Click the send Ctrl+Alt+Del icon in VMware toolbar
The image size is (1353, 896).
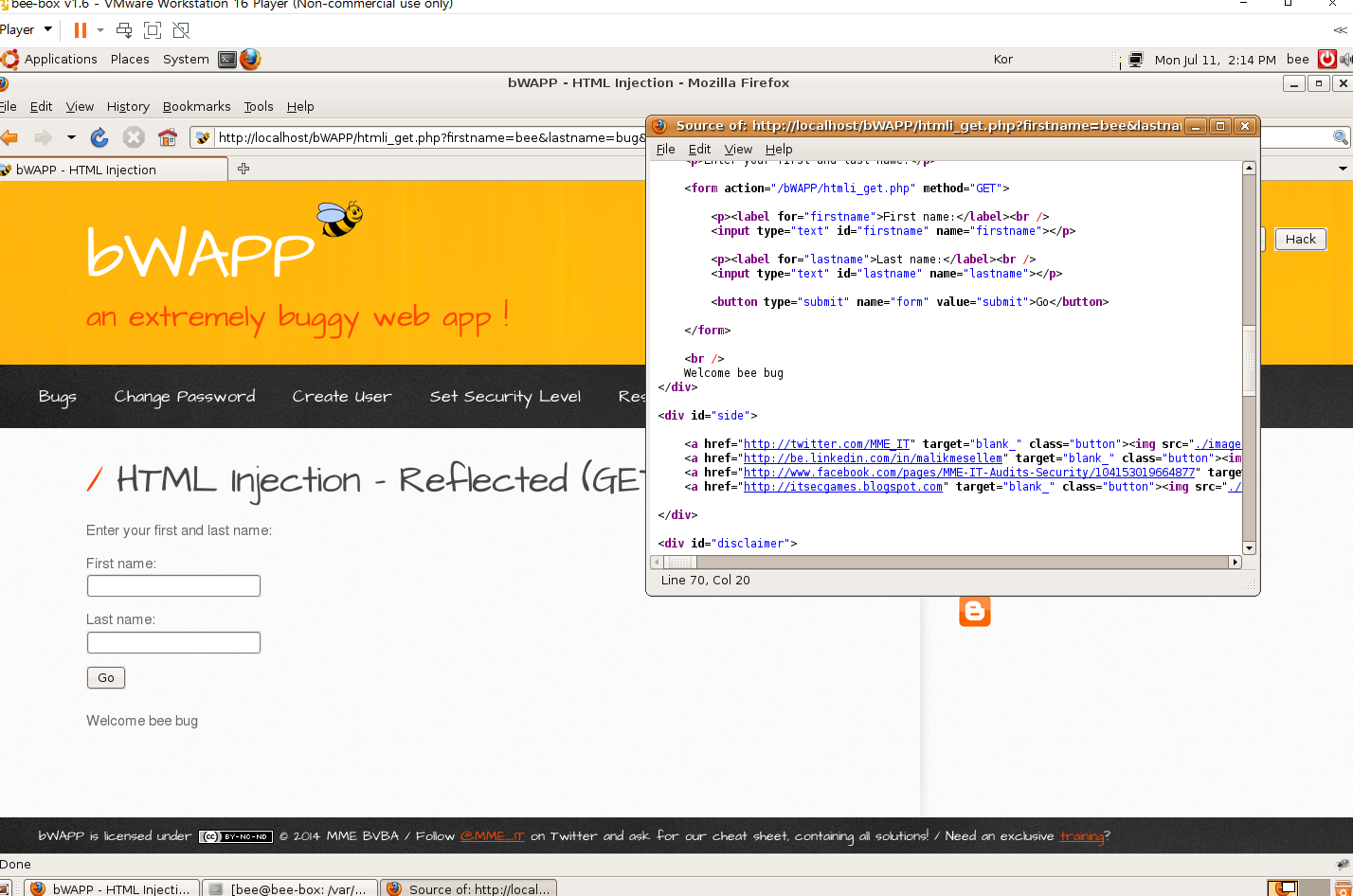[124, 30]
